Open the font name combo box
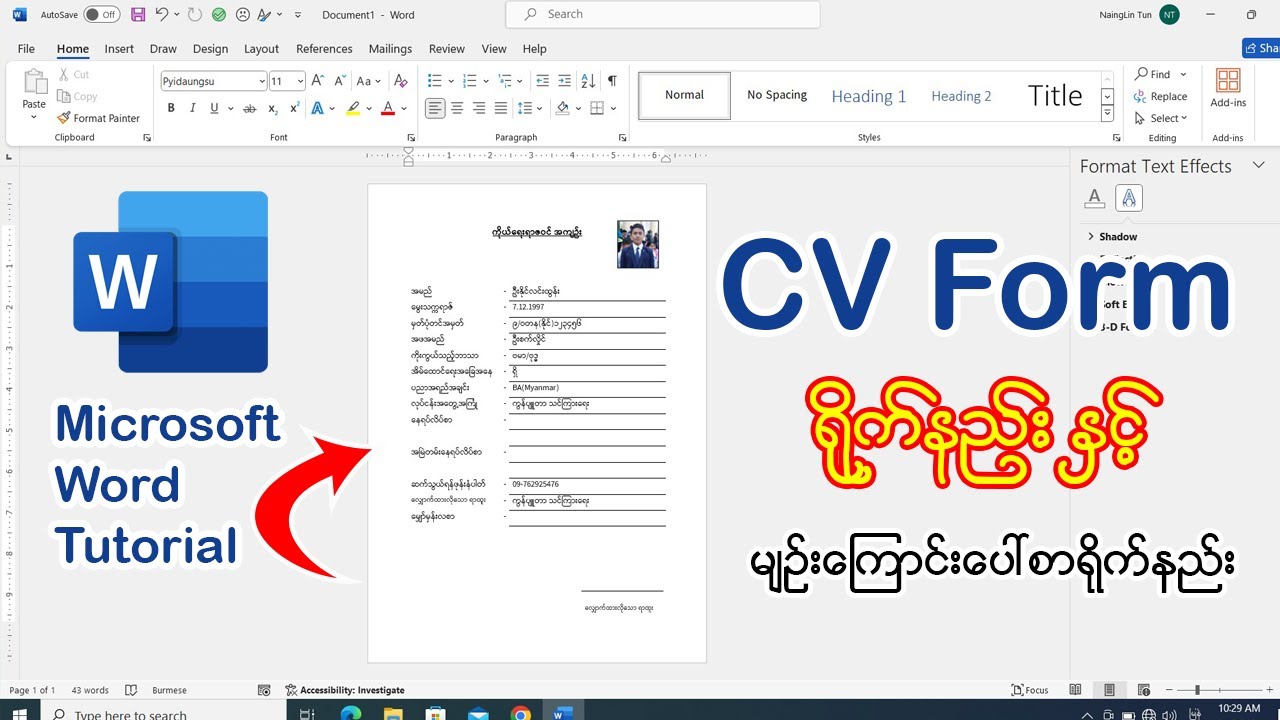This screenshot has height=720, width=1280. [214, 81]
